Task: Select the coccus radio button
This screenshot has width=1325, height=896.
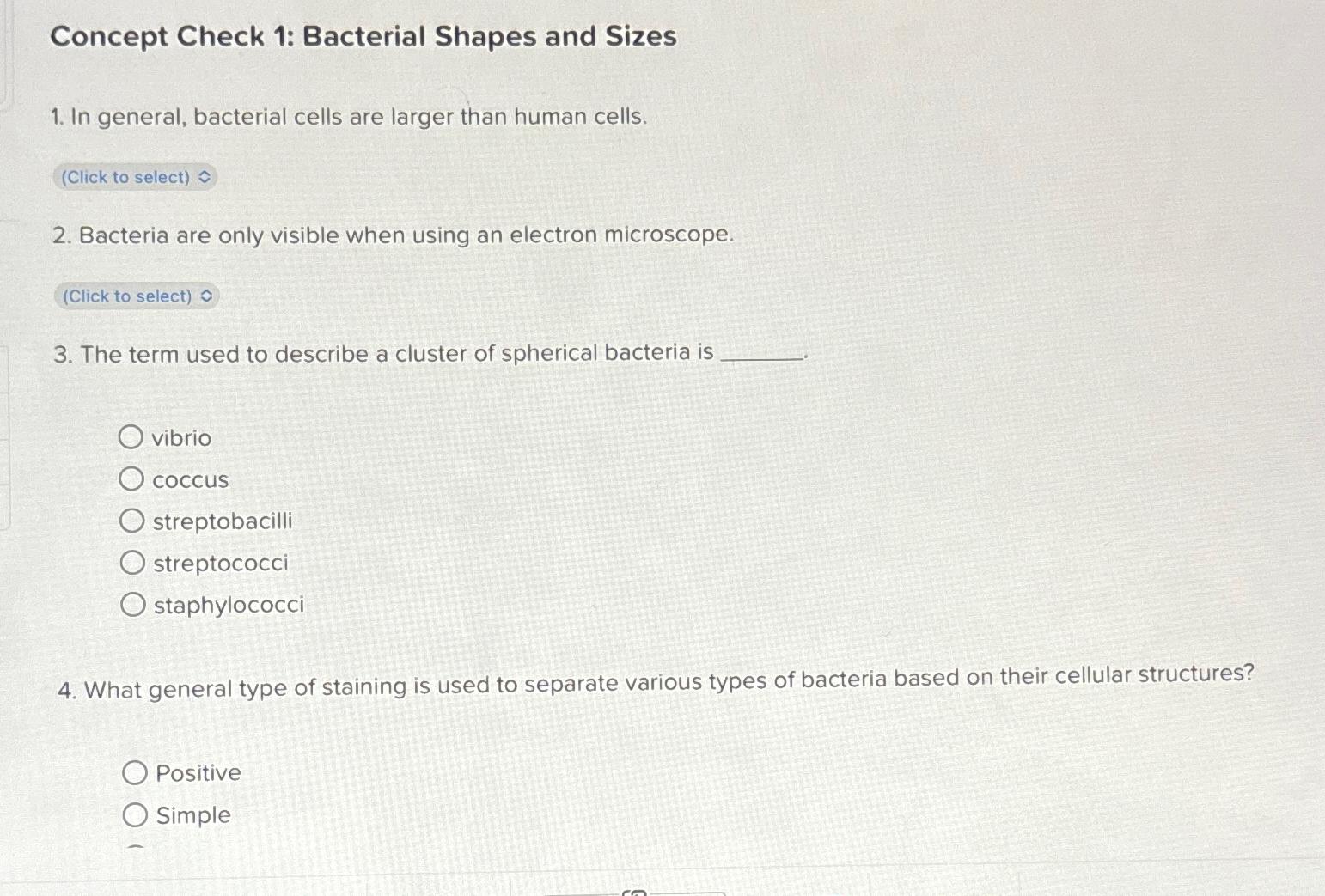Action: coord(133,478)
